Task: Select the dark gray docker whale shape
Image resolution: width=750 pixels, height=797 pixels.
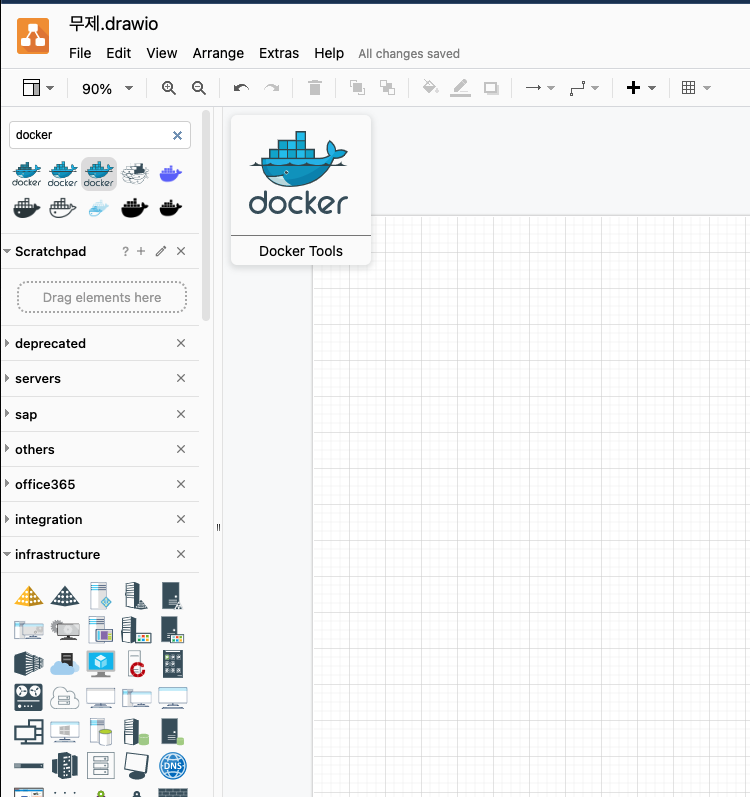Action: (x=26, y=208)
